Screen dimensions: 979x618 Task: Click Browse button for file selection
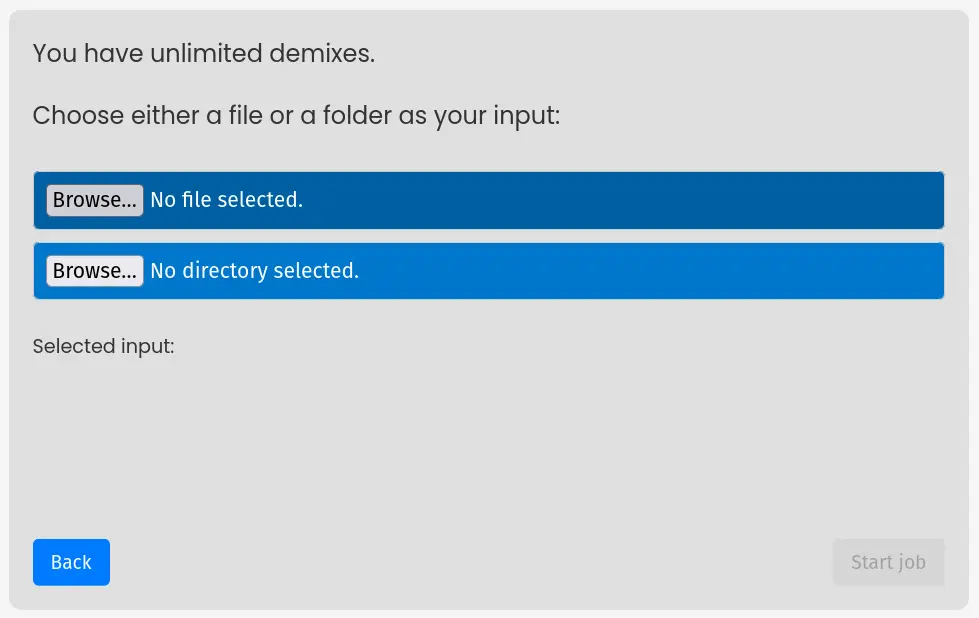(x=95, y=200)
